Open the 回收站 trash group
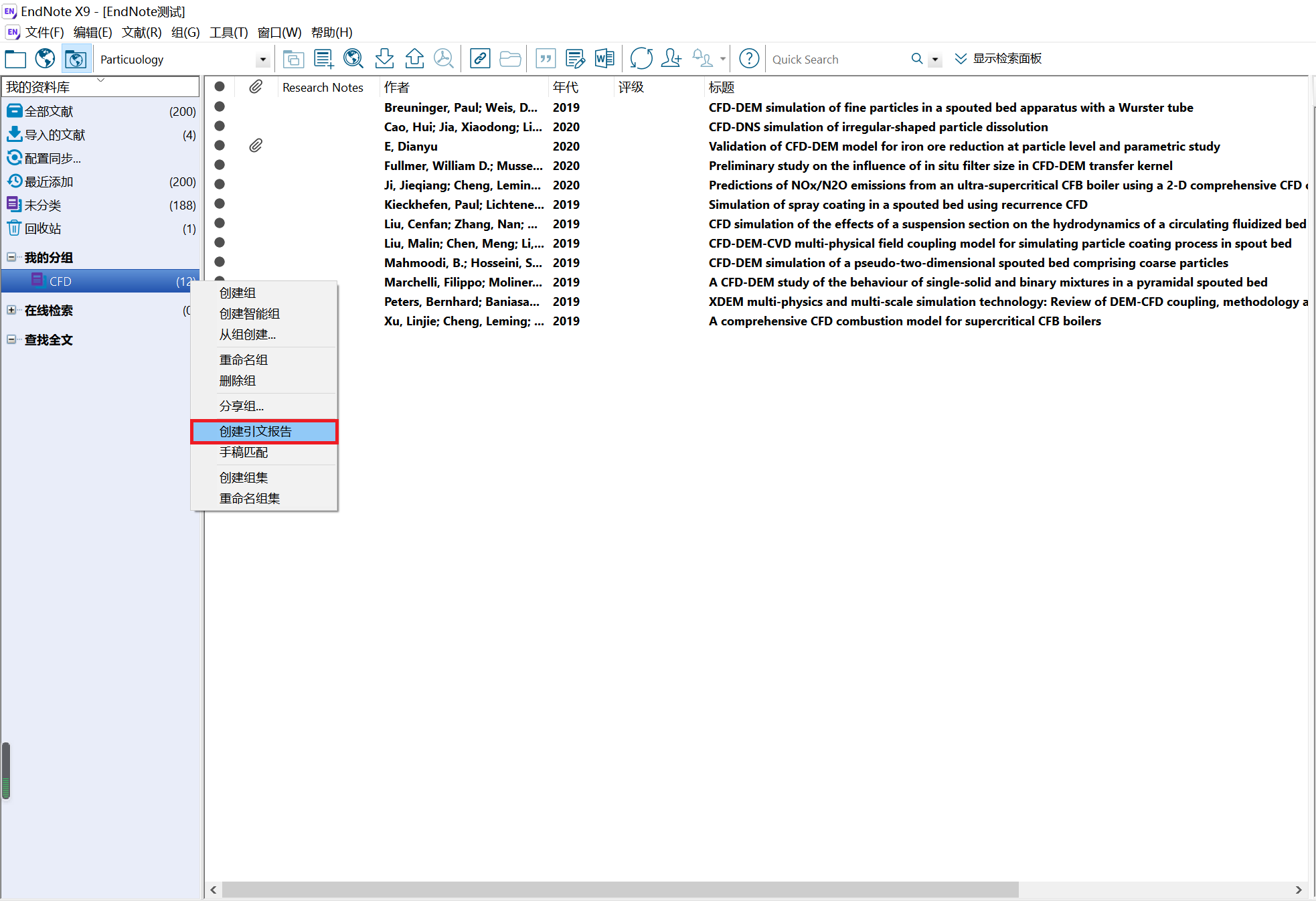This screenshot has width=1316, height=901. 100,228
